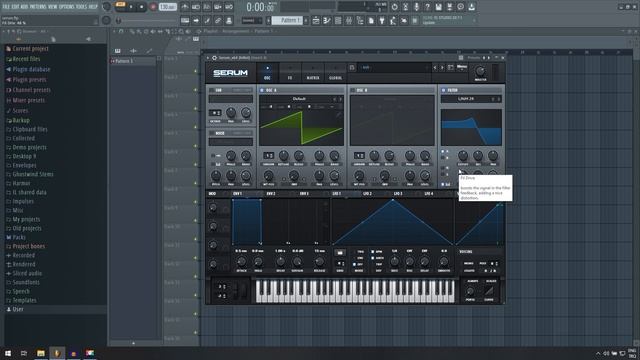Go to next OSC A wavetable arrow
640x360 pixels.
[x=340, y=99]
